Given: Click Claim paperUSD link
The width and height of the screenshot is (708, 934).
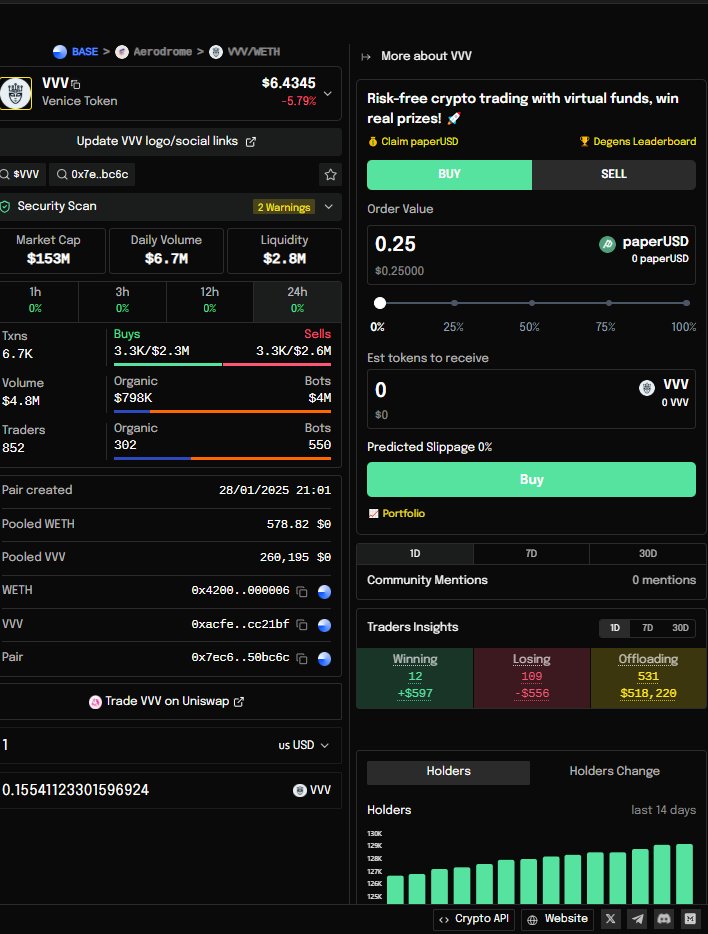Looking at the screenshot, I should pyautogui.click(x=414, y=141).
